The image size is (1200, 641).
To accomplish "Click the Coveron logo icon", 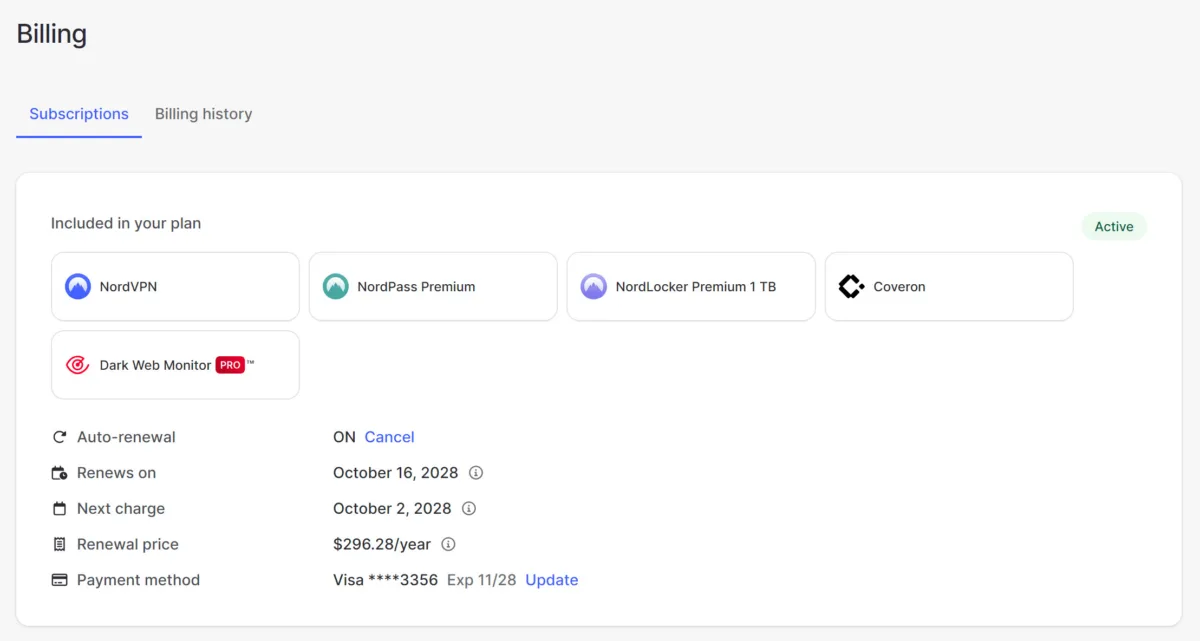I will pos(851,287).
